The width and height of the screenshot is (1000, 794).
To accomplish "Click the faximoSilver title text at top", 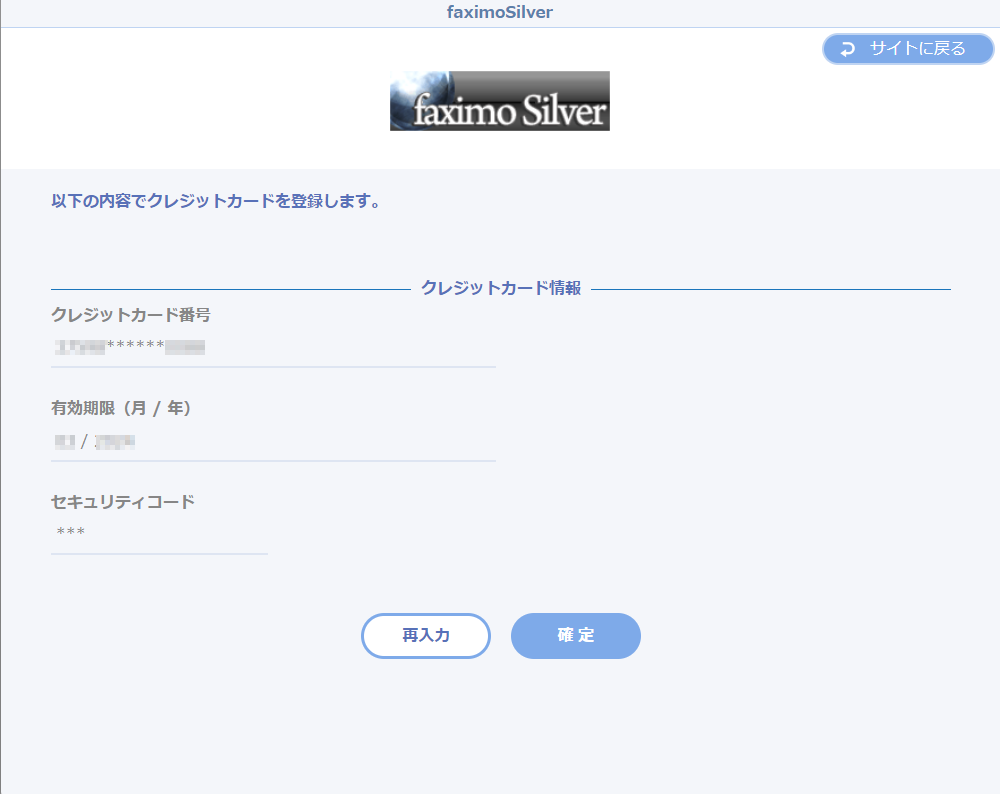I will click(x=499, y=12).
